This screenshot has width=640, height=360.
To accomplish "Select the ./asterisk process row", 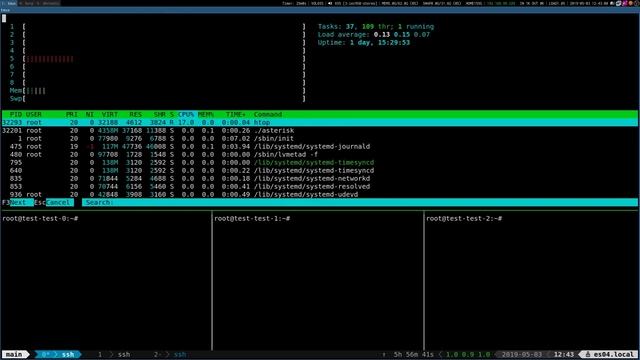I will click(320, 131).
